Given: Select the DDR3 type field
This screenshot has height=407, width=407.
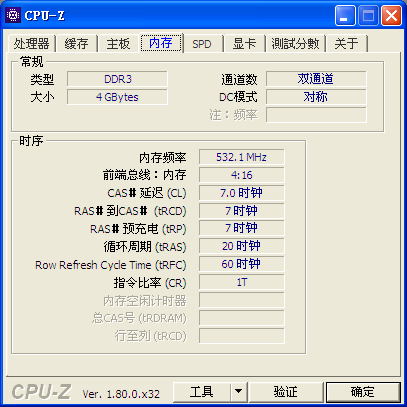Looking at the screenshot, I should [117, 79].
